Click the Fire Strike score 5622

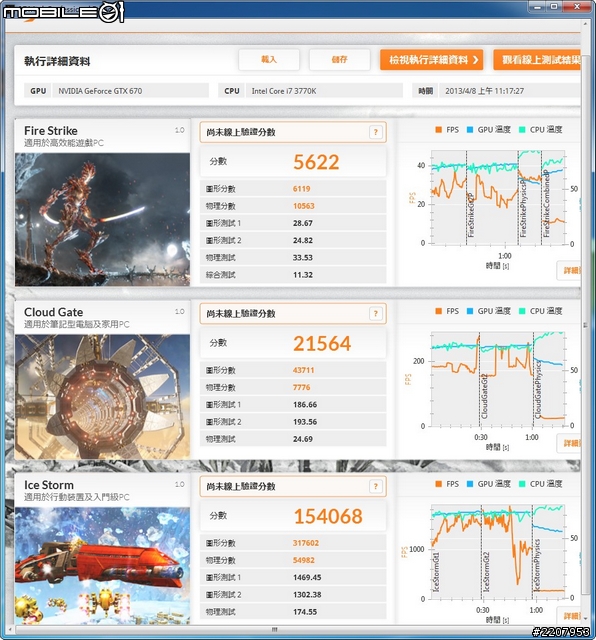point(316,162)
